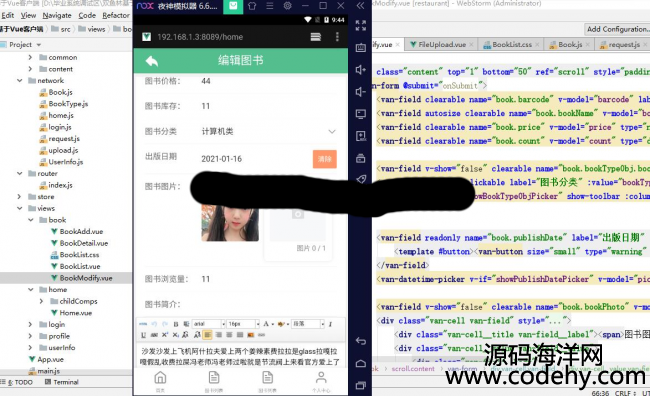Click the Add Configuration button

tap(617, 29)
